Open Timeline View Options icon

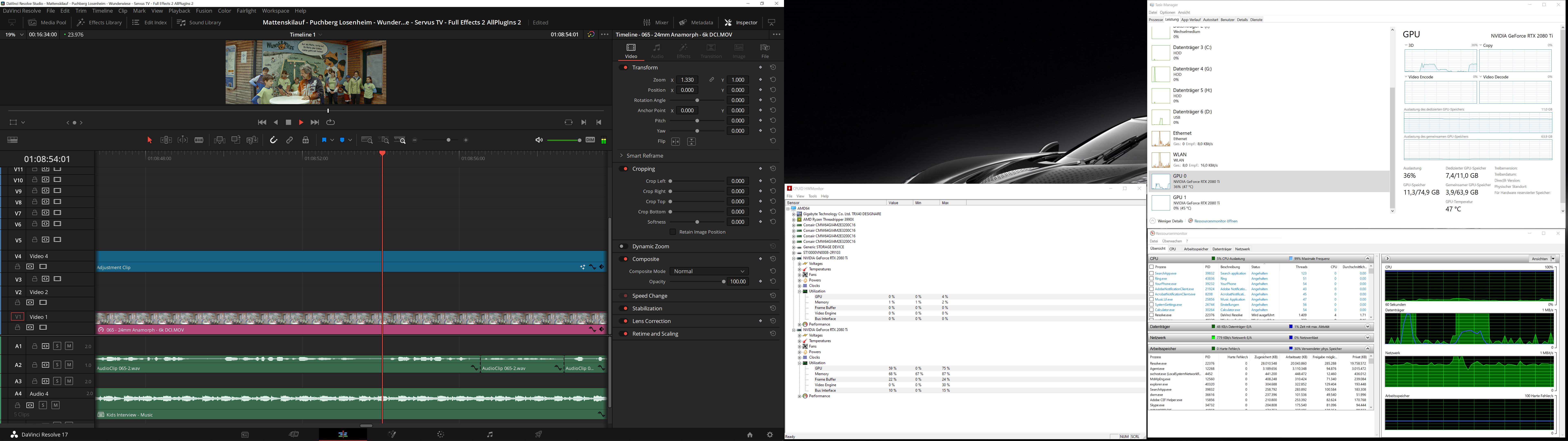pyautogui.click(x=12, y=140)
